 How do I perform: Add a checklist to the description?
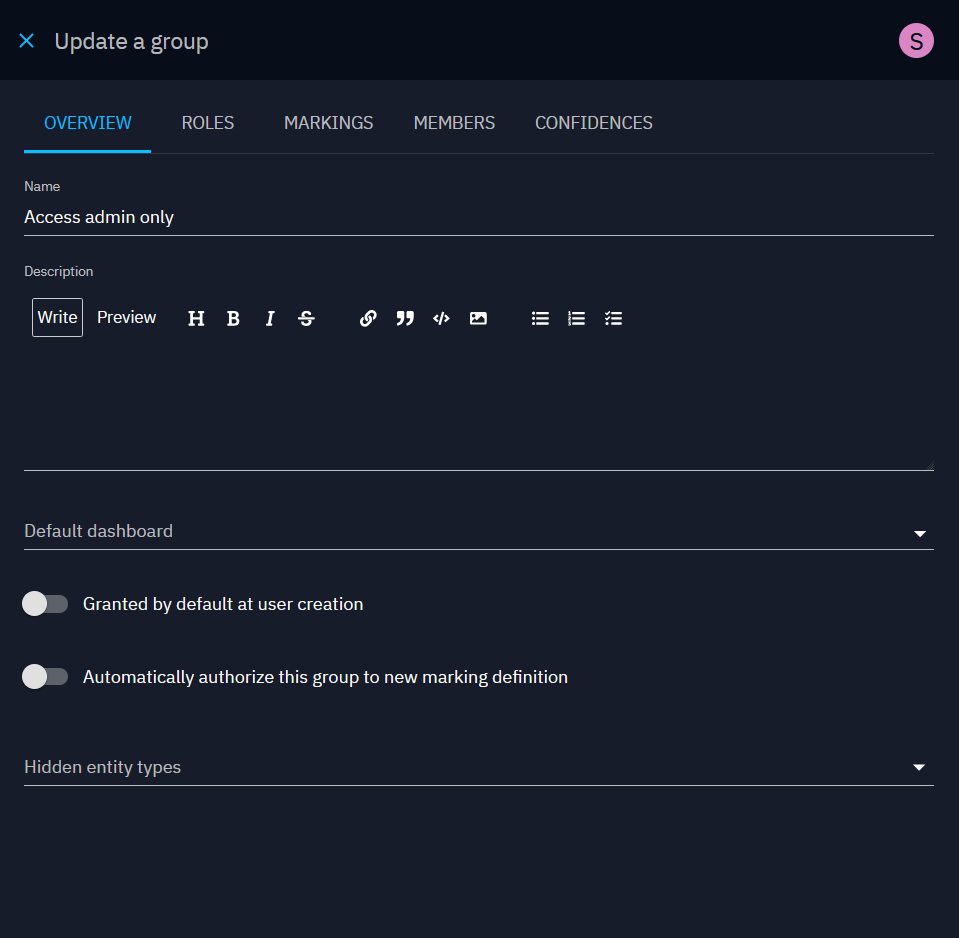tap(614, 318)
